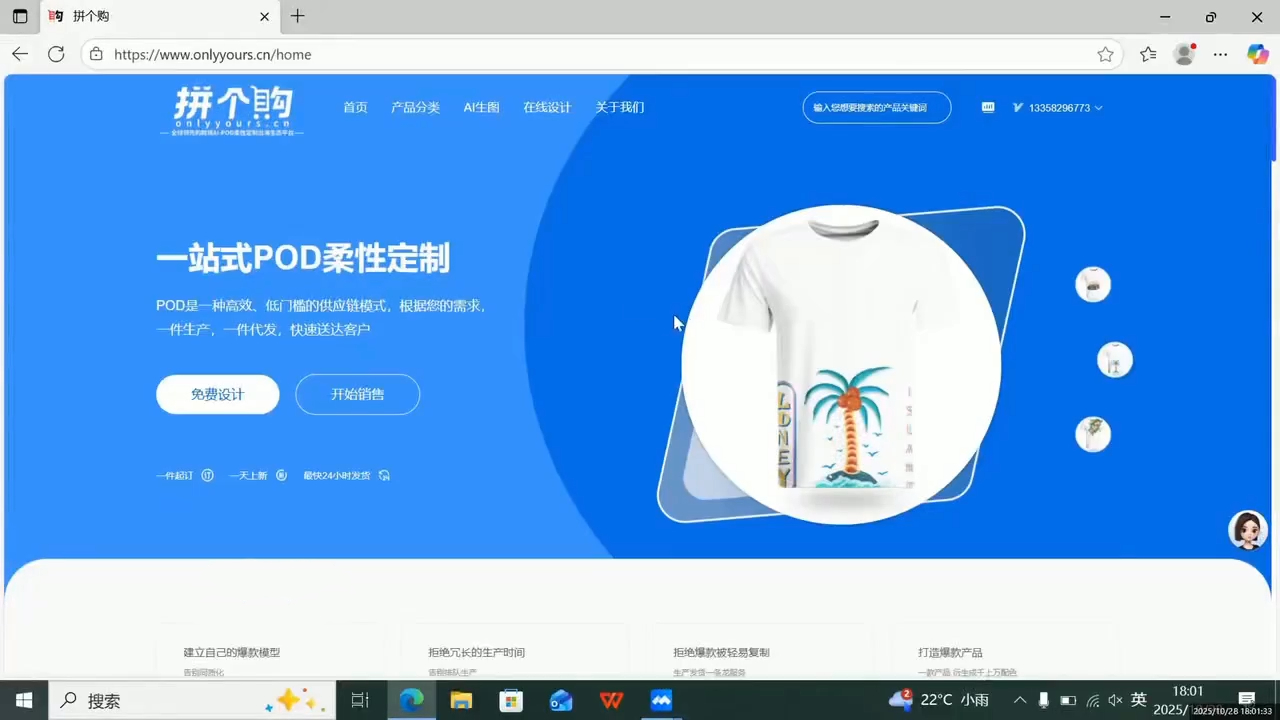The width and height of the screenshot is (1280, 720).
Task: Click the battery tray icon
Action: click(1068, 700)
